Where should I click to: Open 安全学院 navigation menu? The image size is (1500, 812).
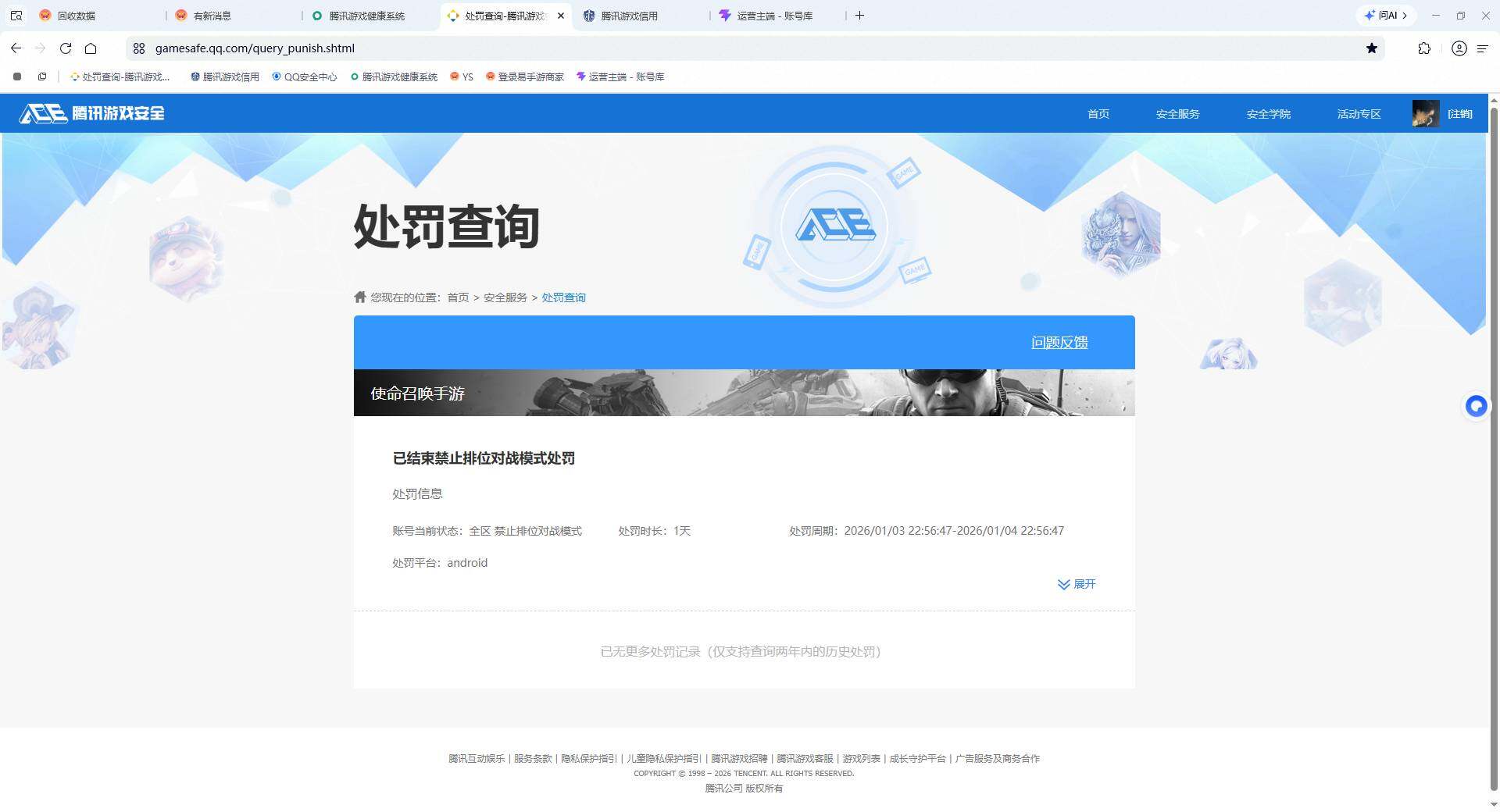click(1268, 114)
